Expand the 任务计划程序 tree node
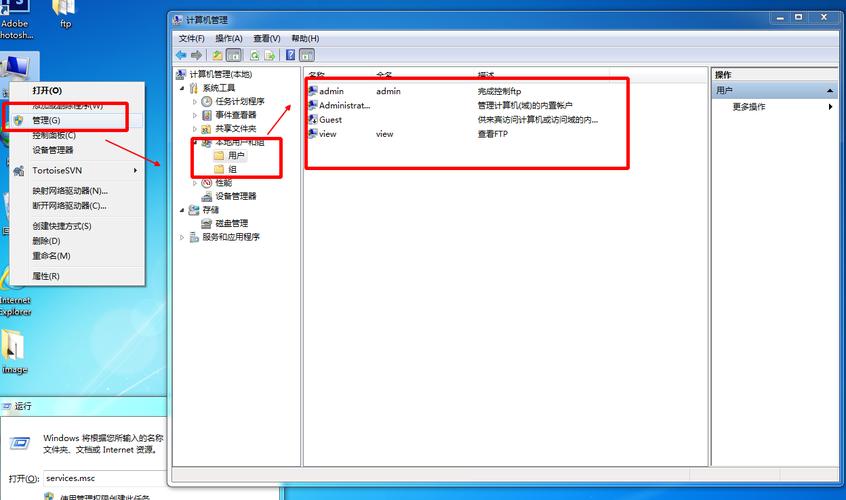Viewport: 846px width, 500px height. 195,101
